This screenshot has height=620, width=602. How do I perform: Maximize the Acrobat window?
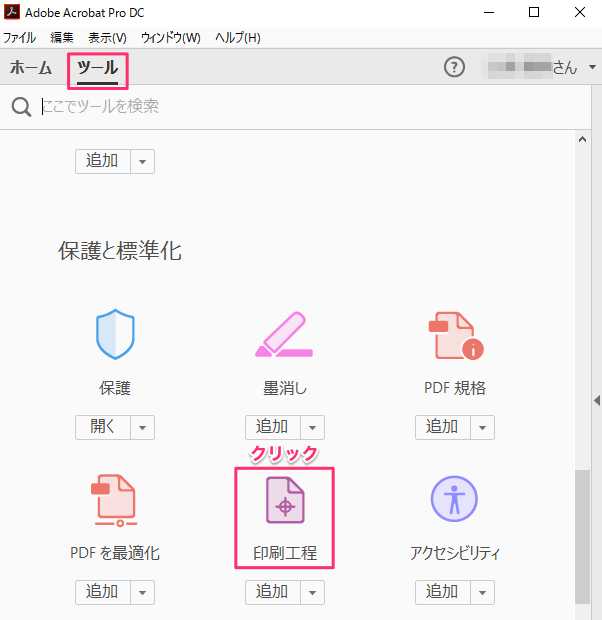pos(534,12)
